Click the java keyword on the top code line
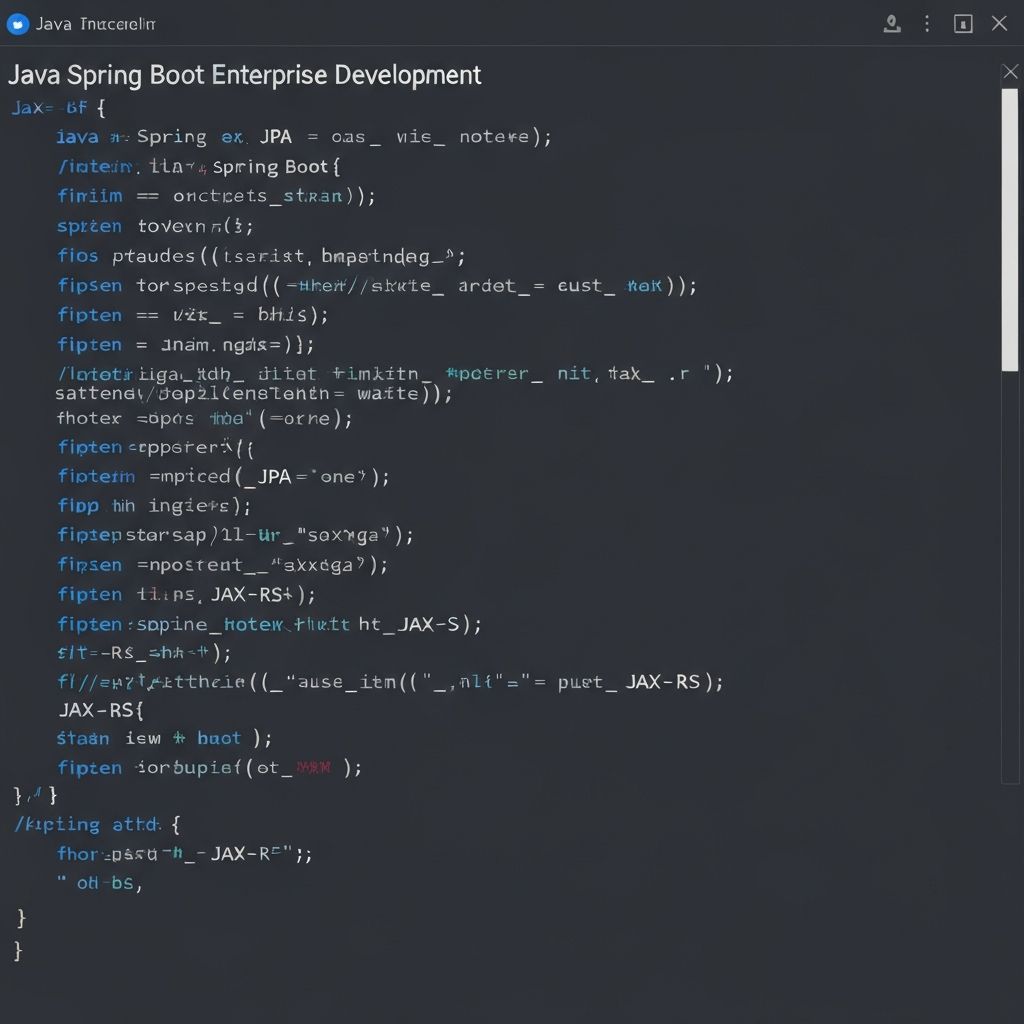Screen dimensions: 1024x1024 tap(77, 136)
